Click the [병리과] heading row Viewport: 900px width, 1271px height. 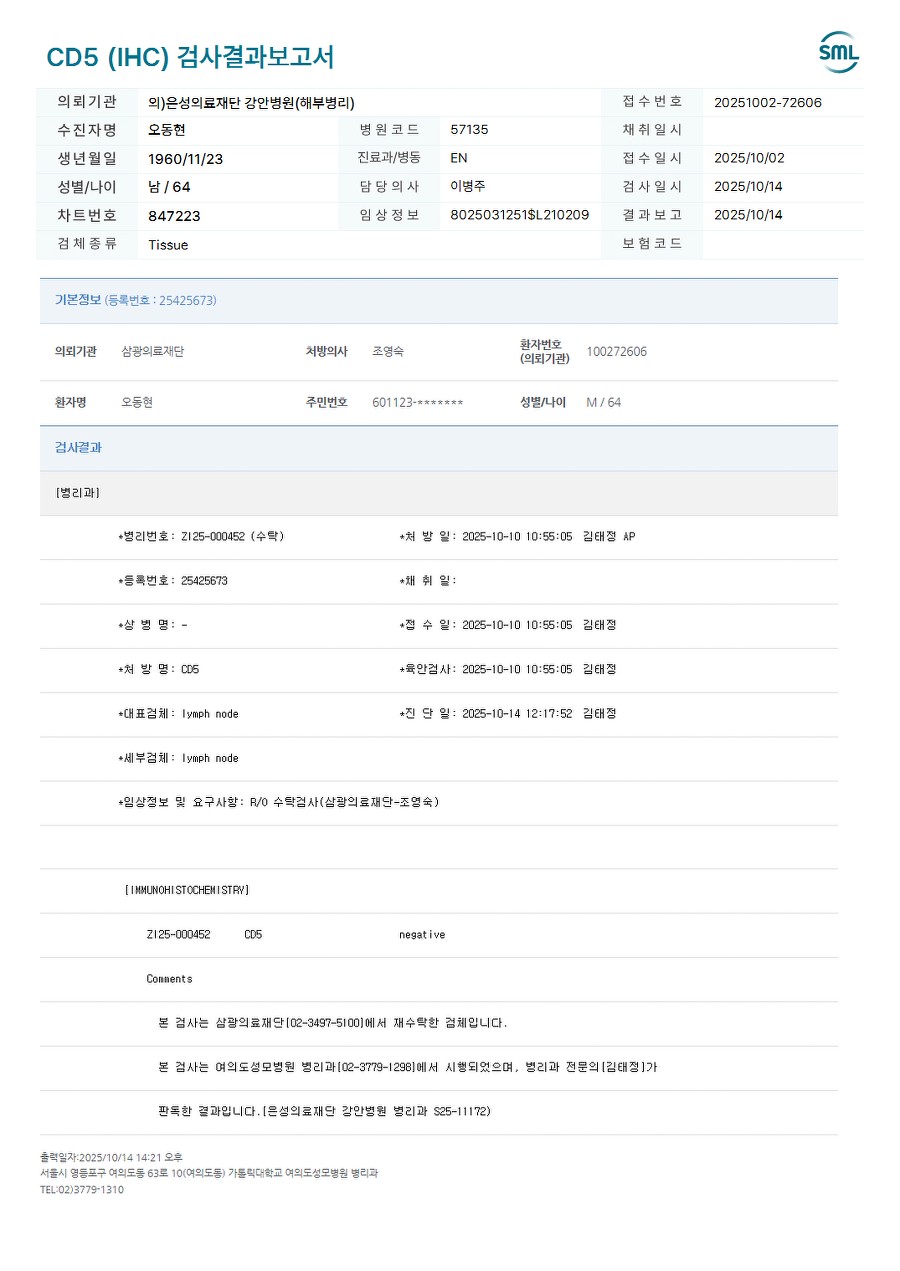[x=439, y=493]
